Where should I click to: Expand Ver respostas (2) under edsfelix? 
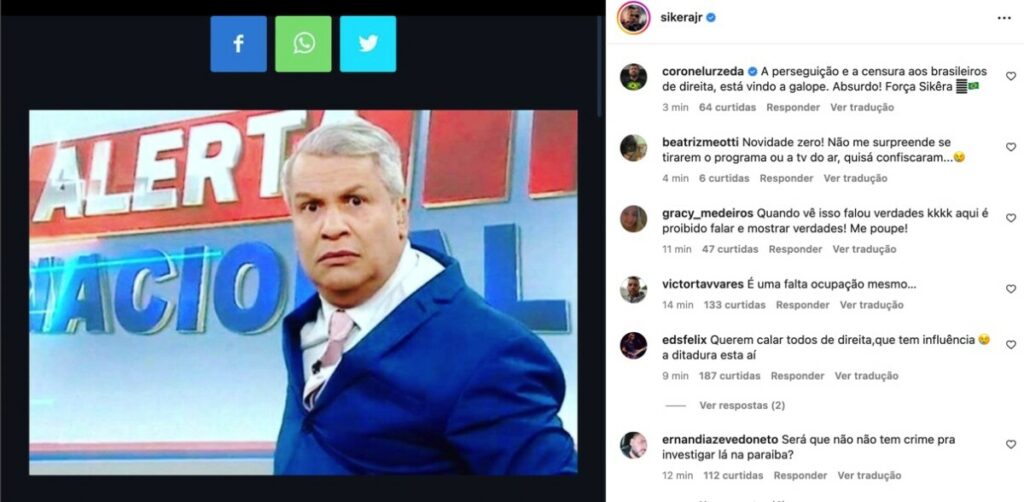[742, 405]
